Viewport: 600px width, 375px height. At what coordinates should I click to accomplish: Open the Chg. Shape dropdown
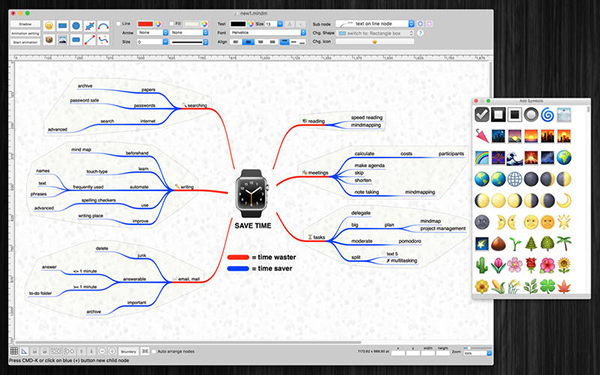point(375,33)
